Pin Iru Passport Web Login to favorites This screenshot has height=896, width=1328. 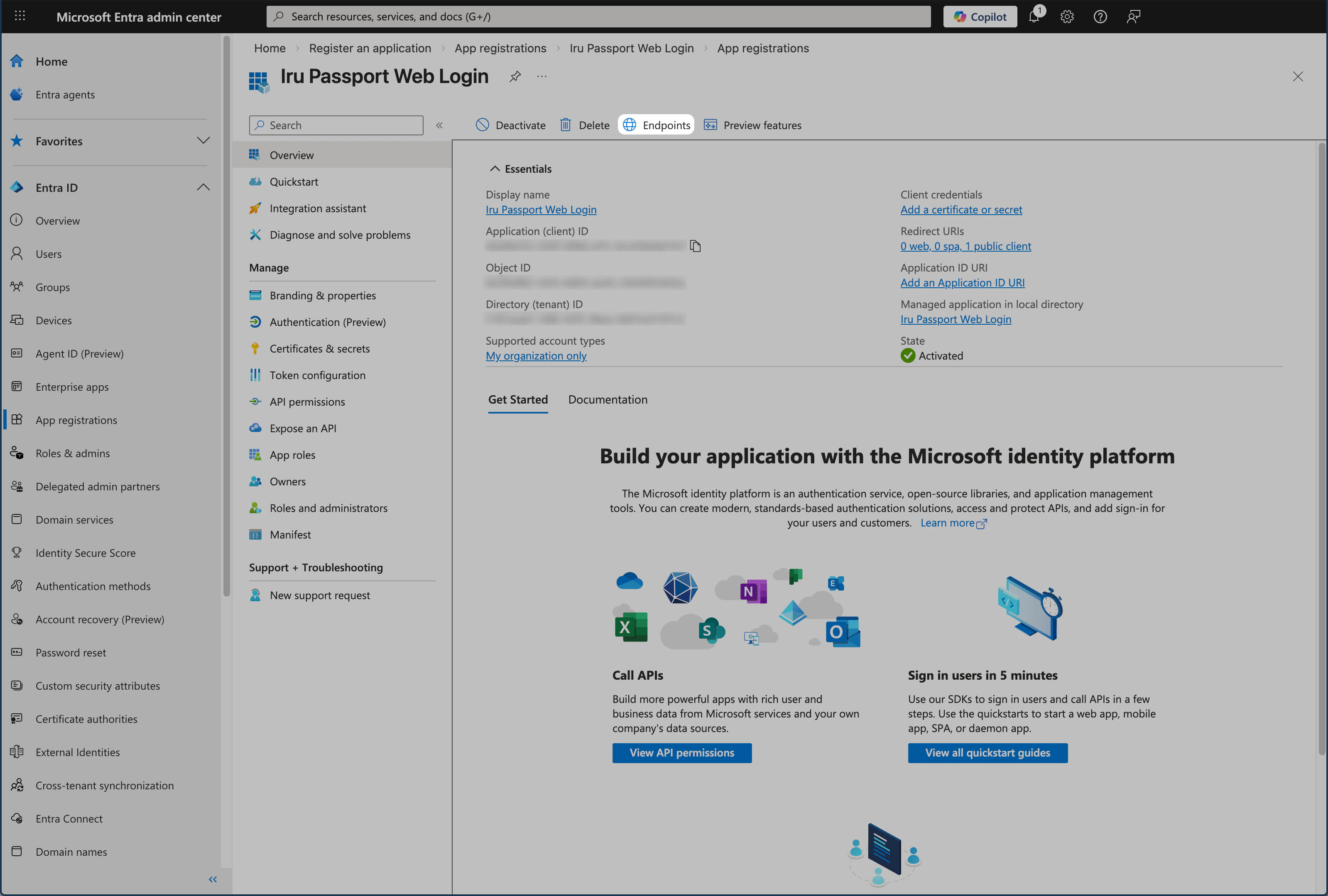point(515,76)
